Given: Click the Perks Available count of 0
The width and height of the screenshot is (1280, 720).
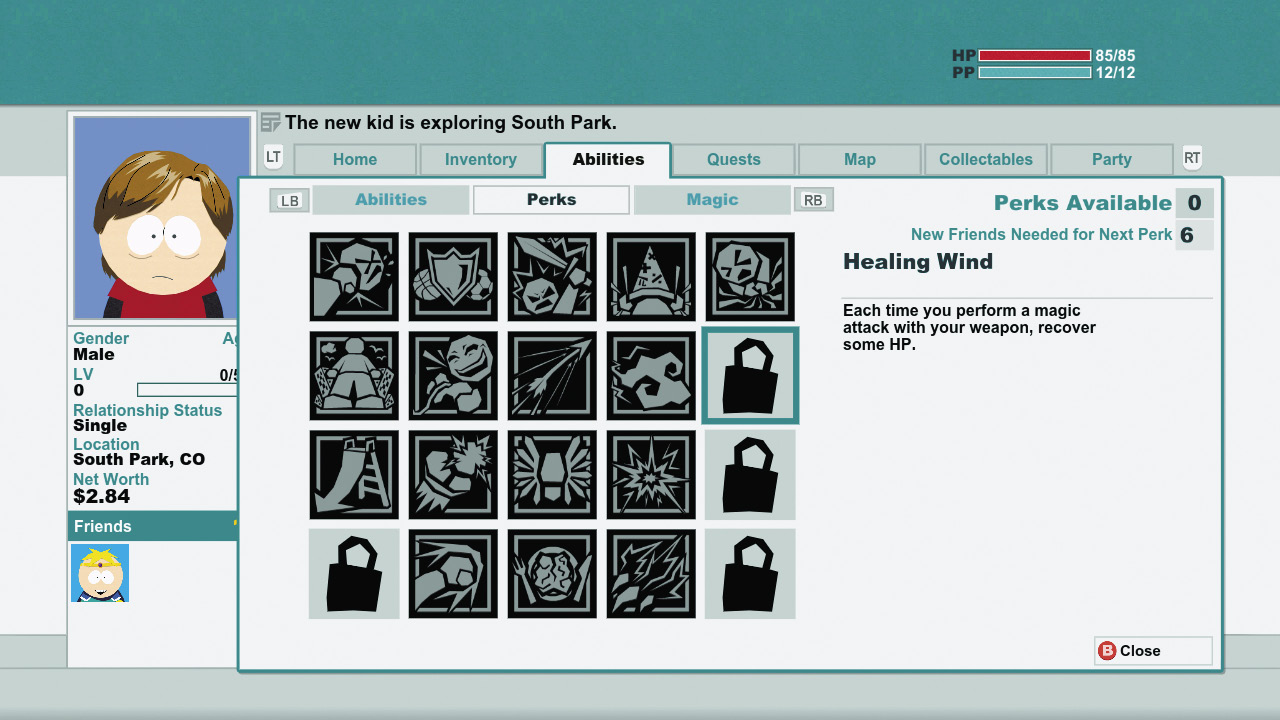Looking at the screenshot, I should click(1194, 203).
